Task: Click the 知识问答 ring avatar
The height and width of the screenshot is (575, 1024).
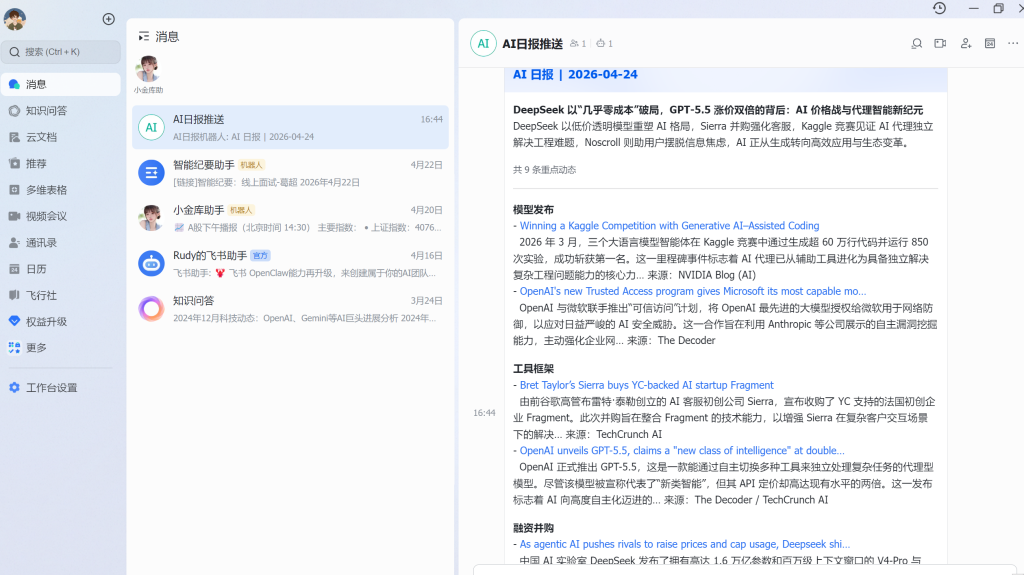Action: pos(151,309)
